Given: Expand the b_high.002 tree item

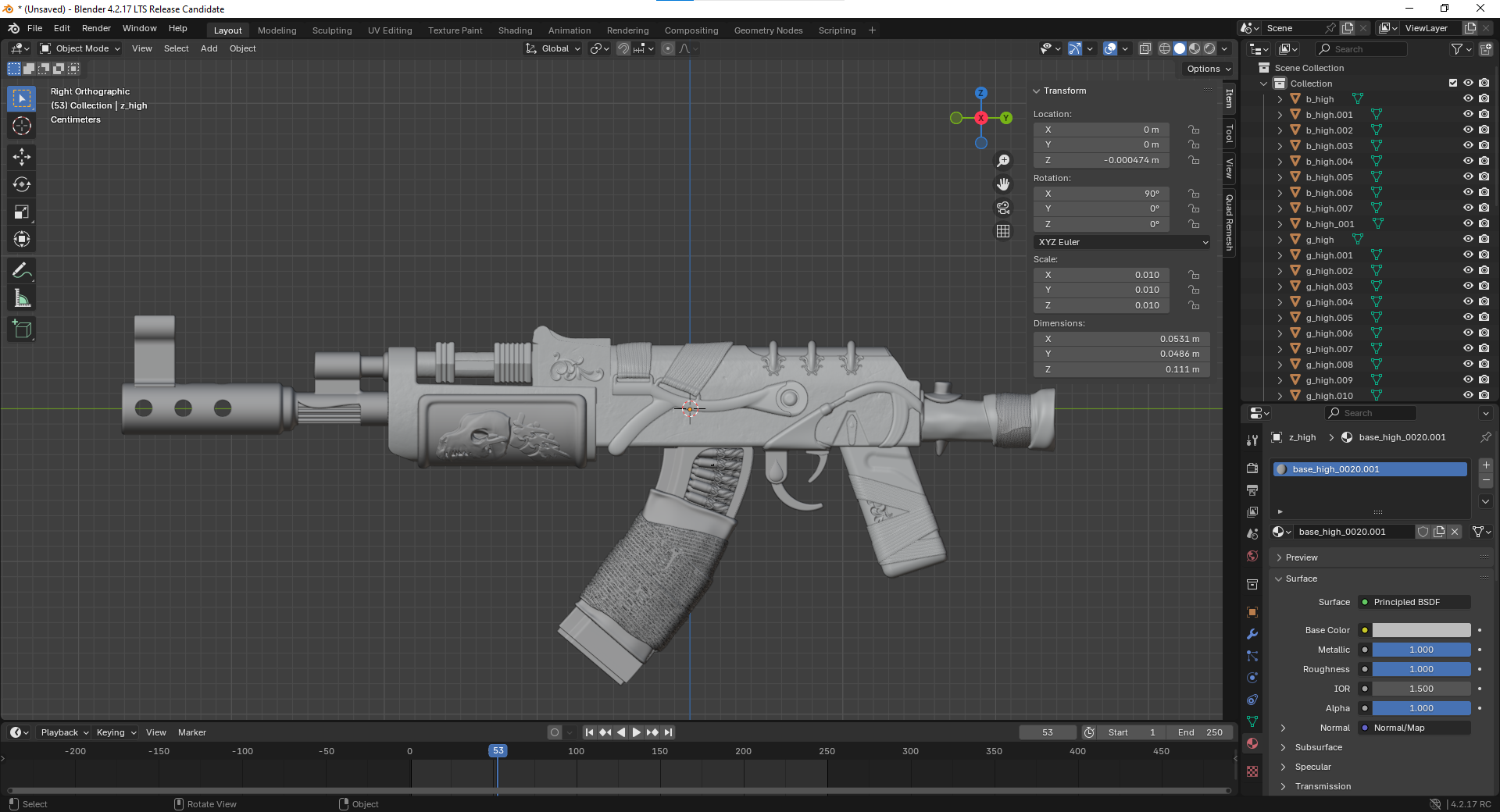Looking at the screenshot, I should 1280,130.
